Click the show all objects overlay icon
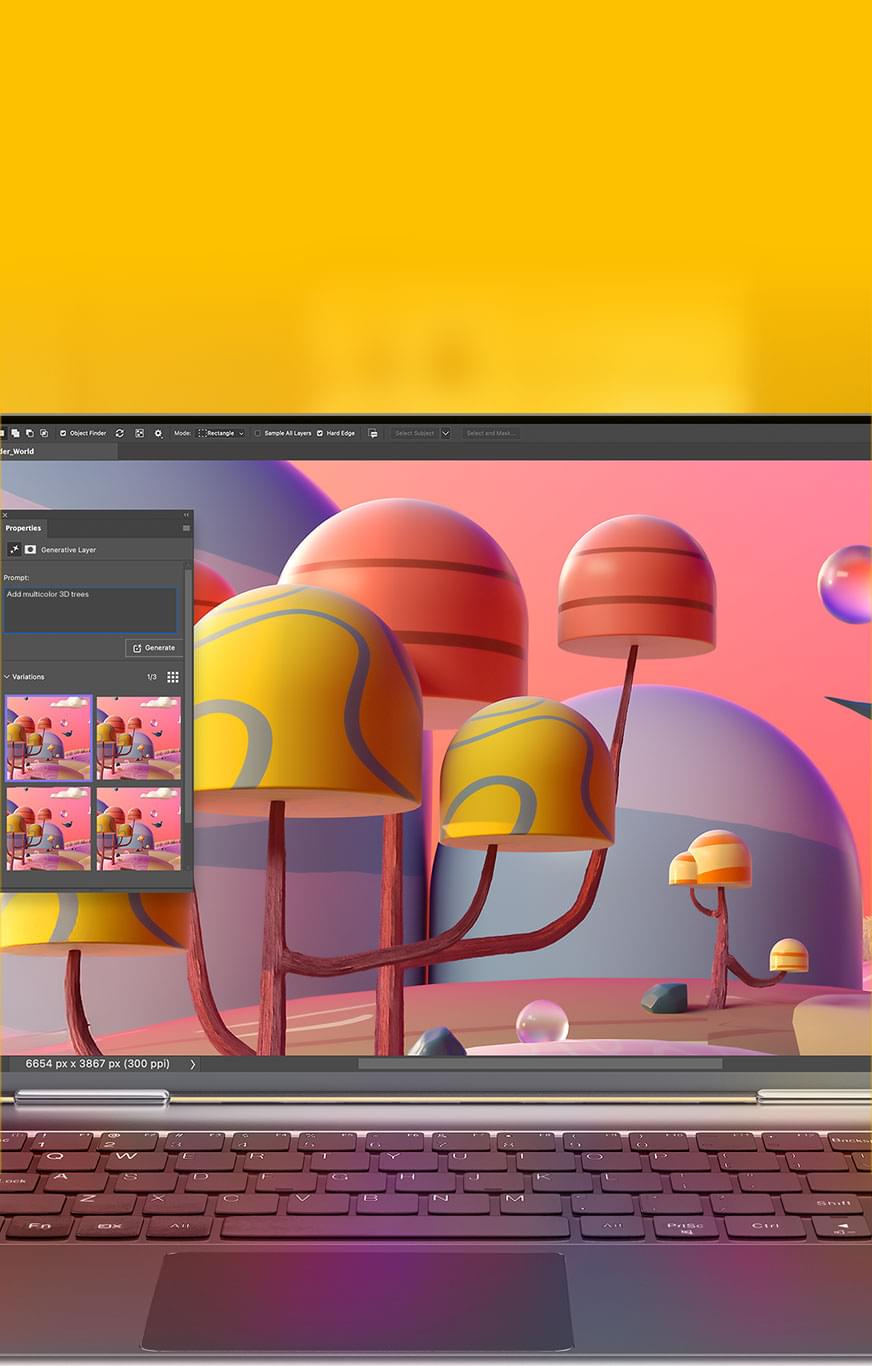Image resolution: width=872 pixels, height=1366 pixels. [139, 433]
